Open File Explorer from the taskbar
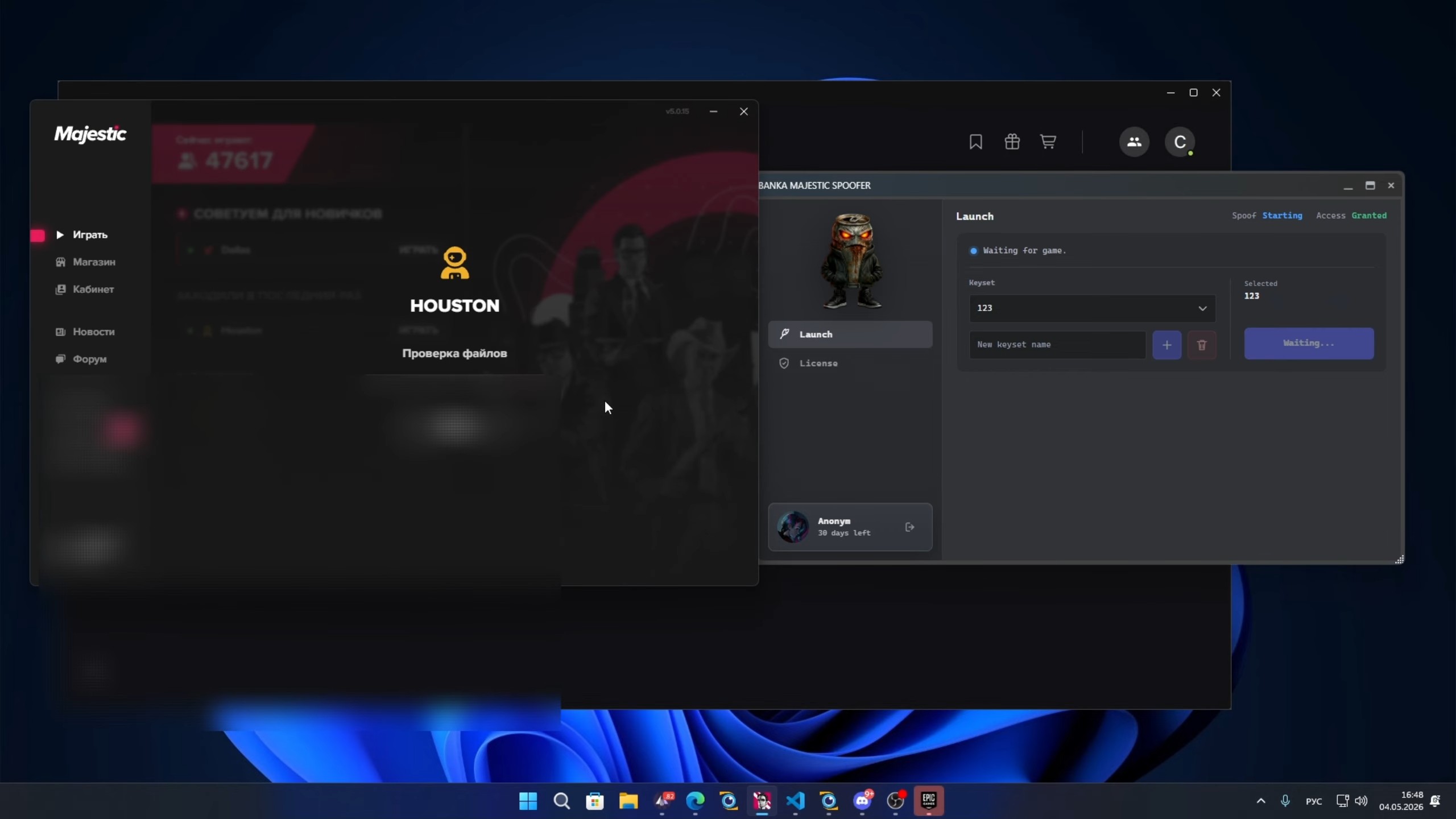The image size is (1456, 819). (628, 801)
